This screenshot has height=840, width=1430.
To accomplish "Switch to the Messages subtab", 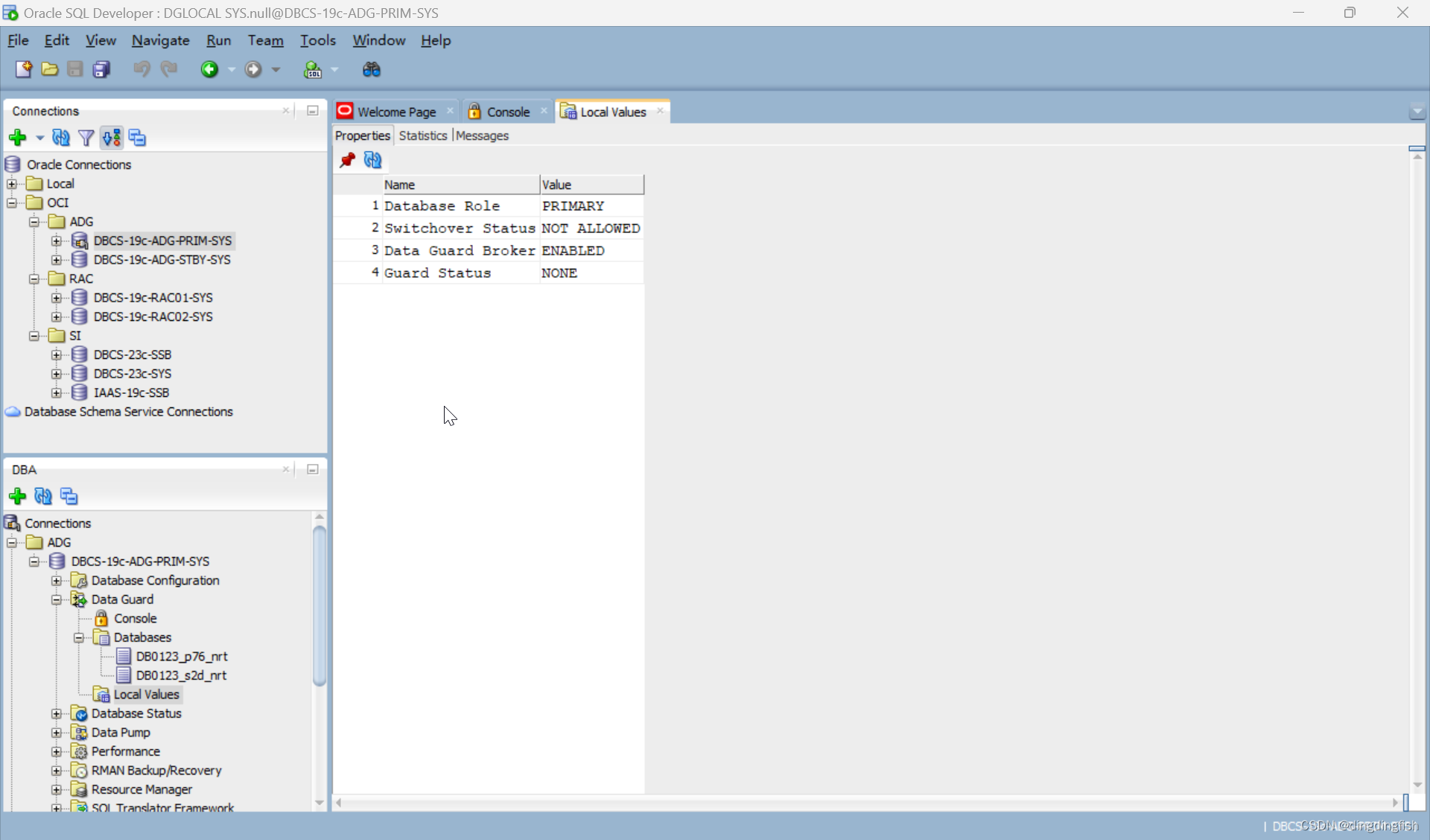I will 482,136.
